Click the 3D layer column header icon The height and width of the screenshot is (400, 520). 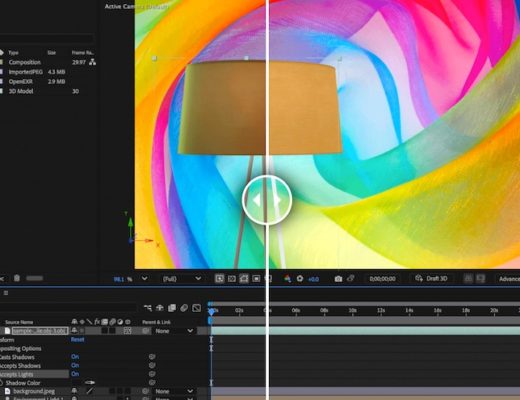tap(127, 322)
